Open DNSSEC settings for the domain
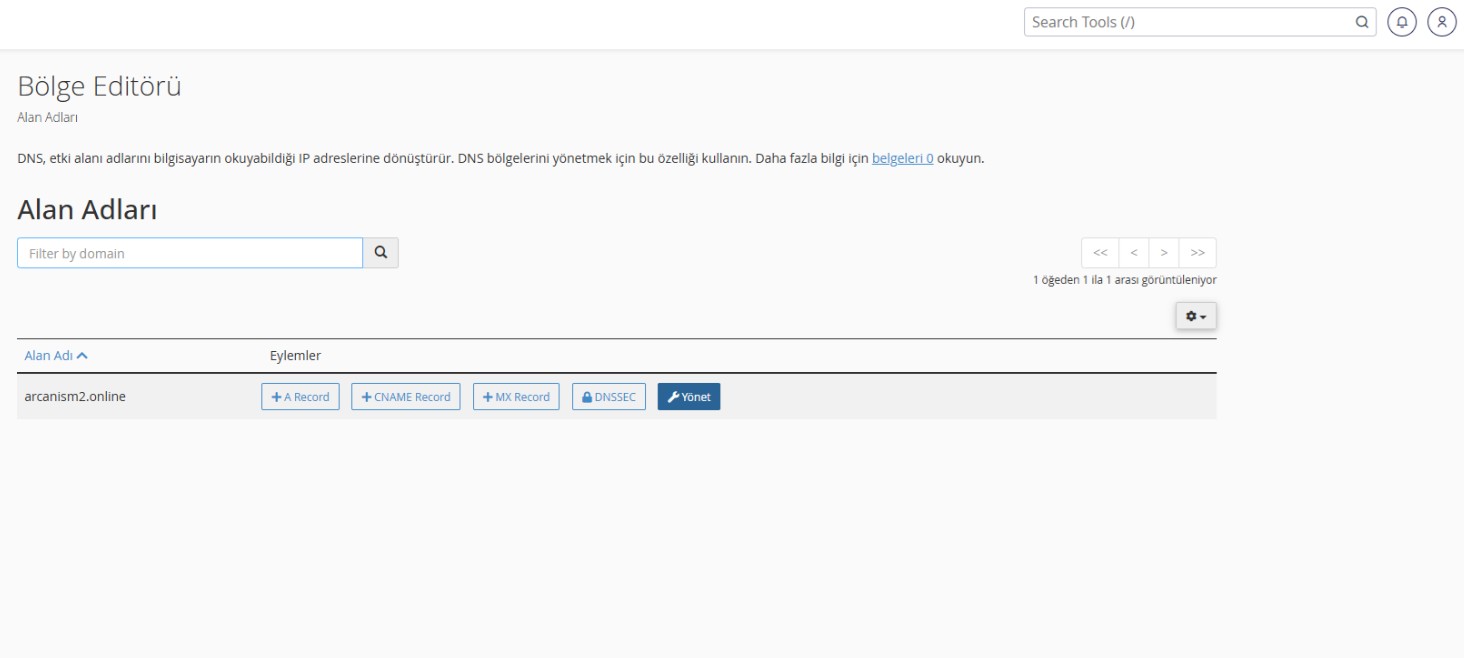The image size is (1464, 658). tap(609, 397)
